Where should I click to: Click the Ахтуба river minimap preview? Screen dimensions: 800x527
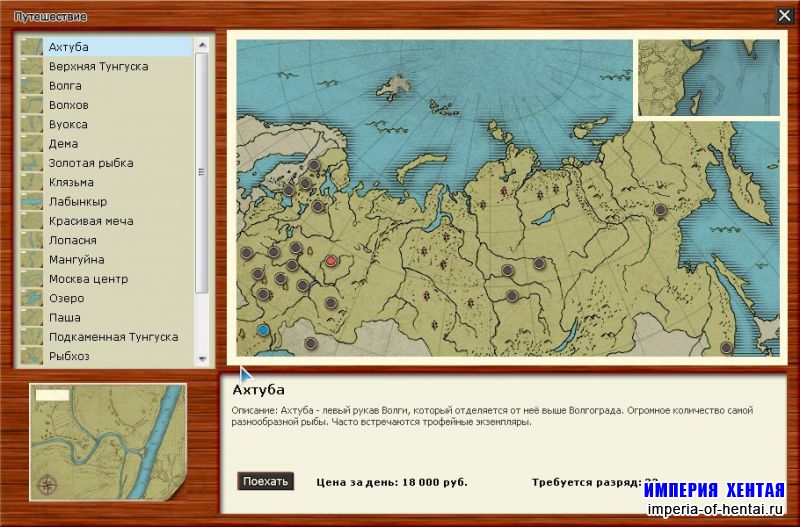(x=109, y=441)
